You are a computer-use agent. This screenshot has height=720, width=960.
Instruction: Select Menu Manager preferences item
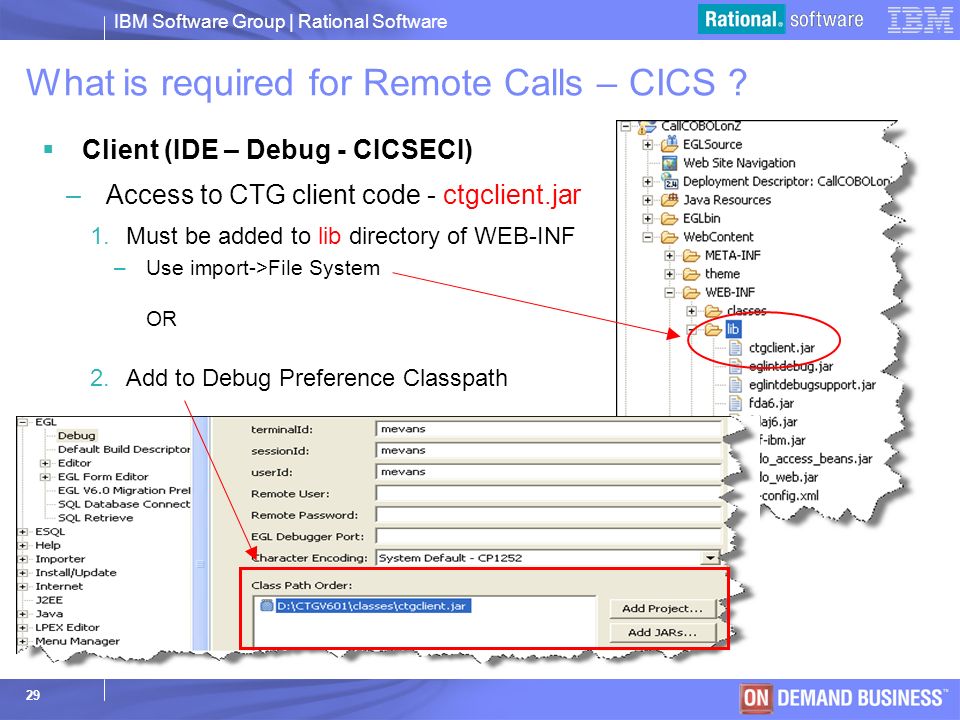[x=77, y=641]
